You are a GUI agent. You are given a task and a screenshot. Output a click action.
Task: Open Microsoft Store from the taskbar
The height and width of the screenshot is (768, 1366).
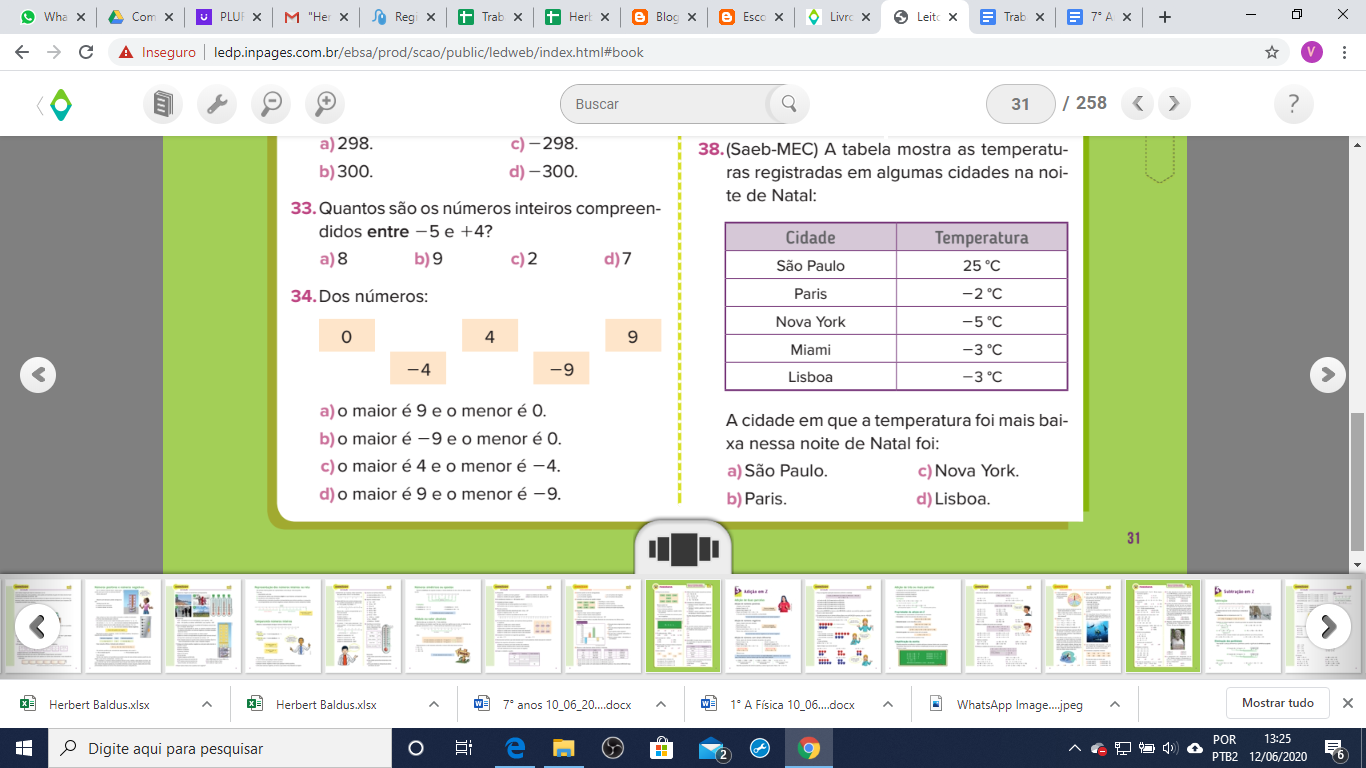[x=662, y=748]
